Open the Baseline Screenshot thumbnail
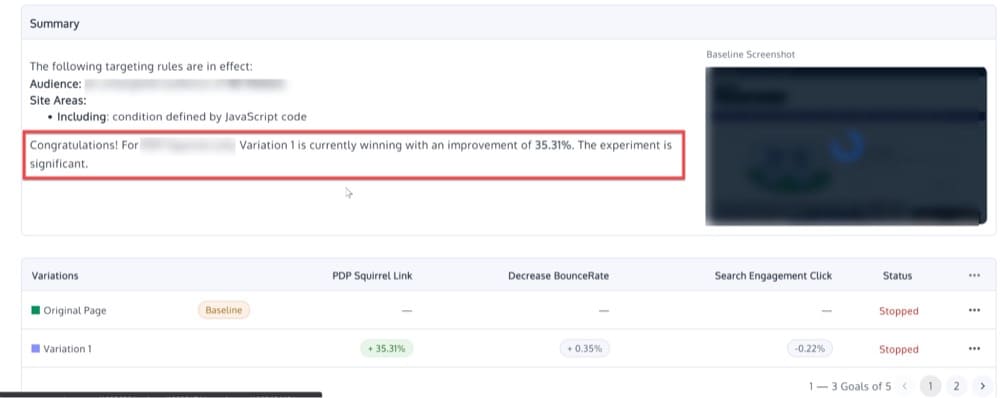 (846, 146)
